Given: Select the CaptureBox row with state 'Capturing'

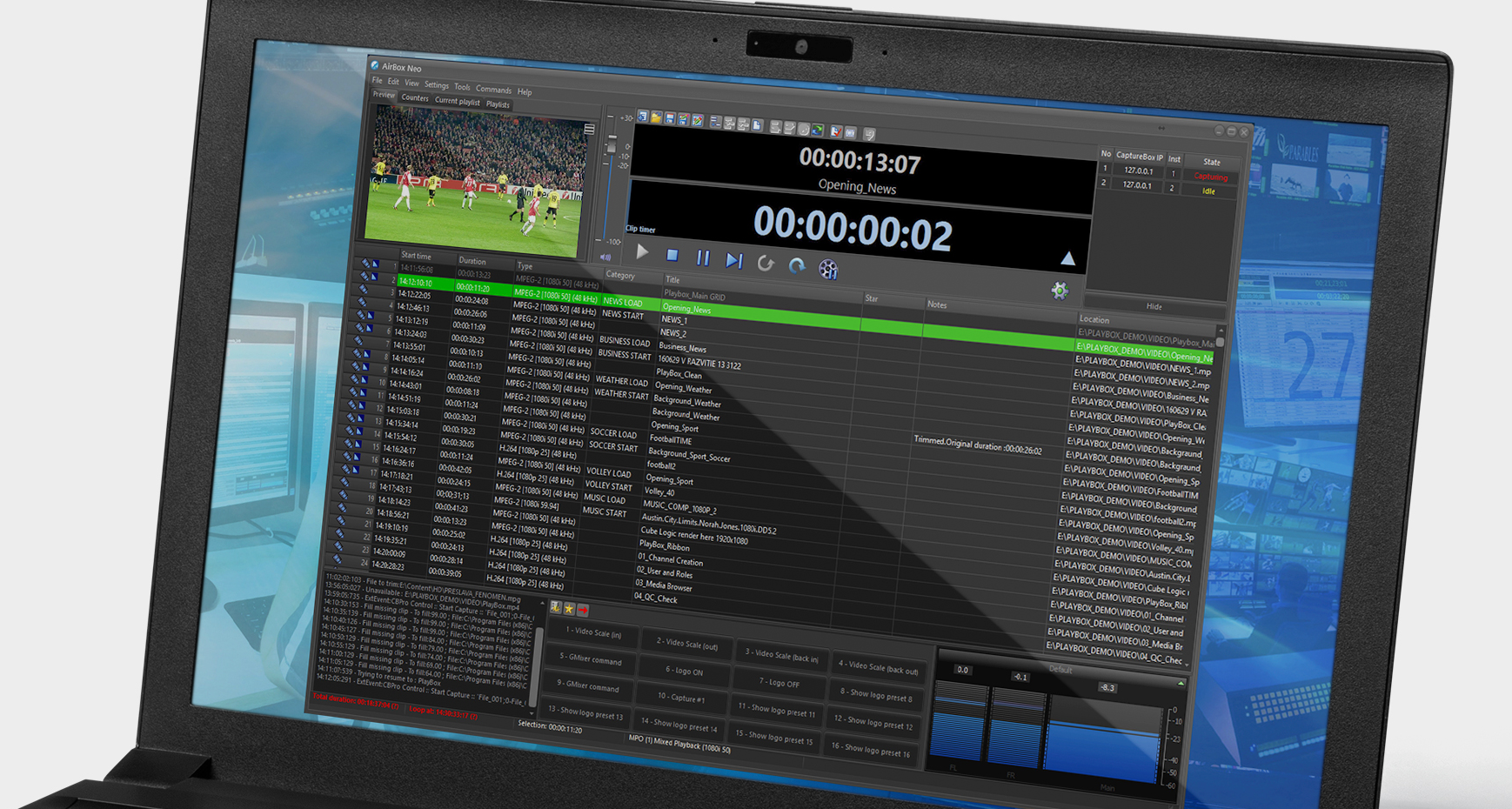Looking at the screenshot, I should (1168, 173).
